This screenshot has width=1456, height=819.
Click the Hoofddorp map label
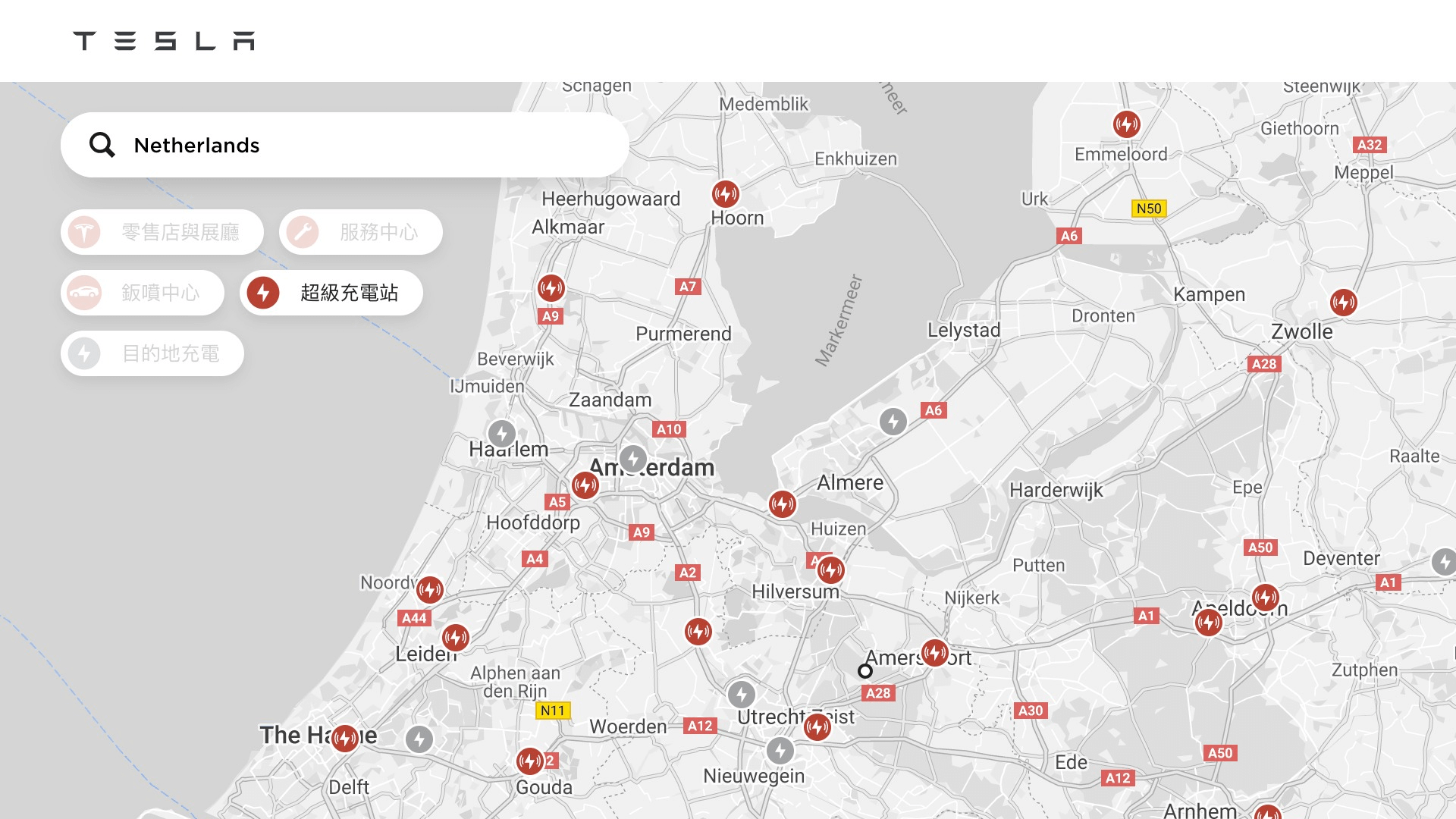pos(533,523)
